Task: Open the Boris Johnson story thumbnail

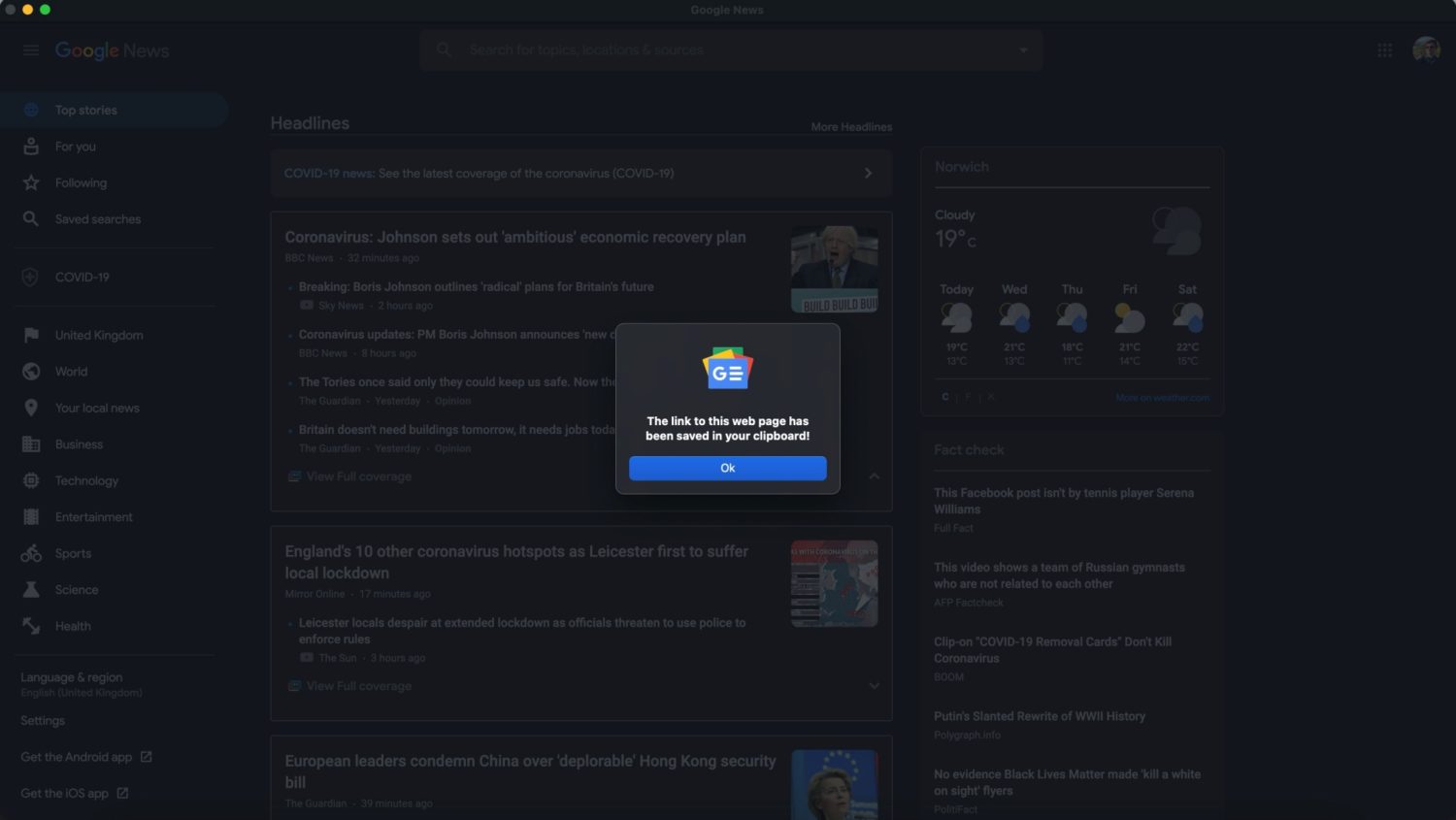Action: point(834,270)
